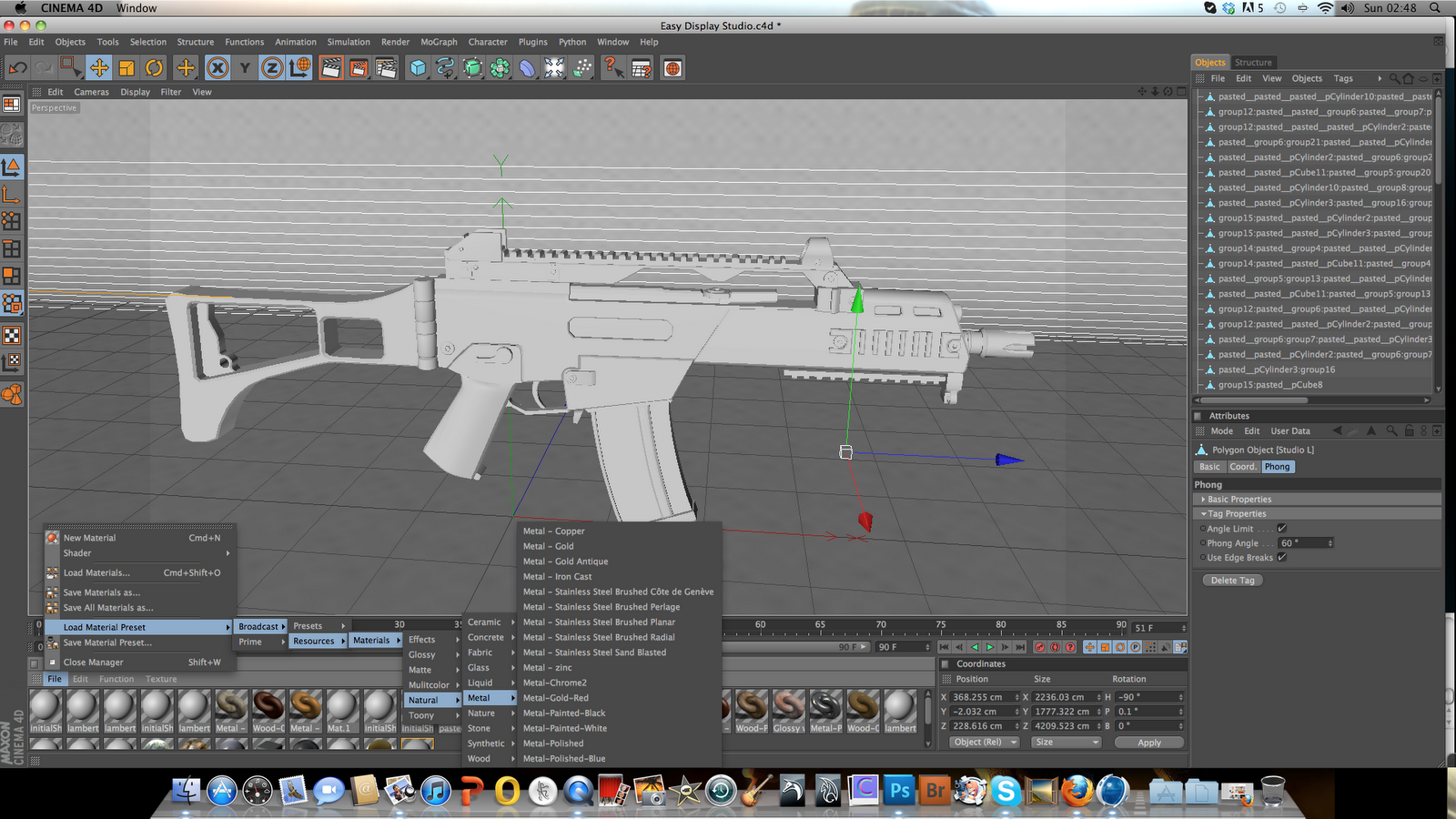
Task: Select the Object Axis tool in sidebar
Action: click(x=12, y=194)
